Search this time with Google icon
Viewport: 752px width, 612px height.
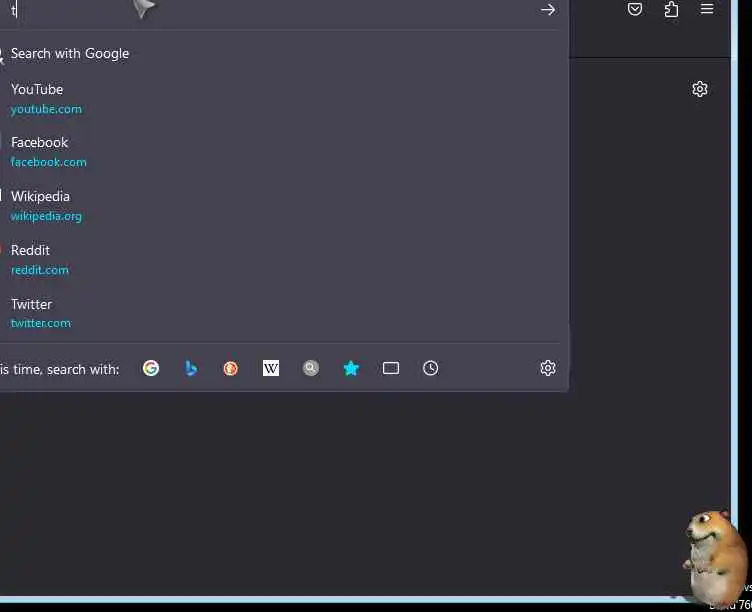tap(151, 368)
